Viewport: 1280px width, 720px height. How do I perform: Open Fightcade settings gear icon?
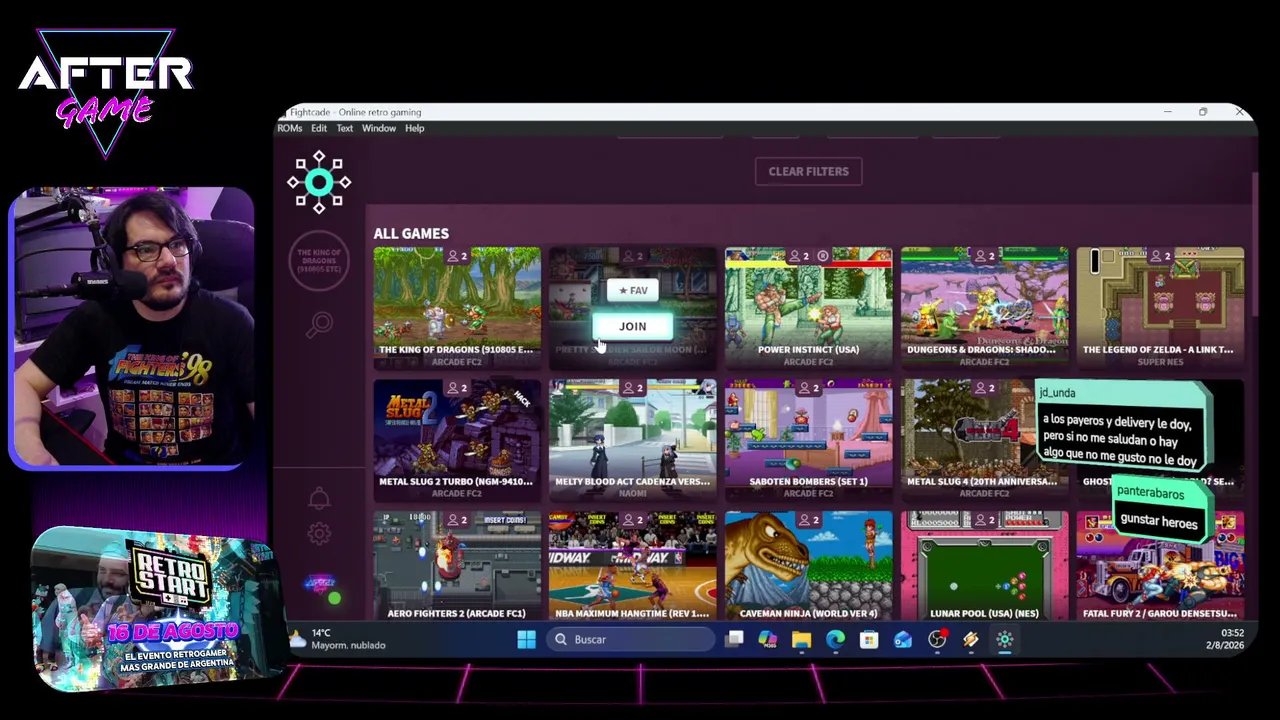pyautogui.click(x=319, y=534)
